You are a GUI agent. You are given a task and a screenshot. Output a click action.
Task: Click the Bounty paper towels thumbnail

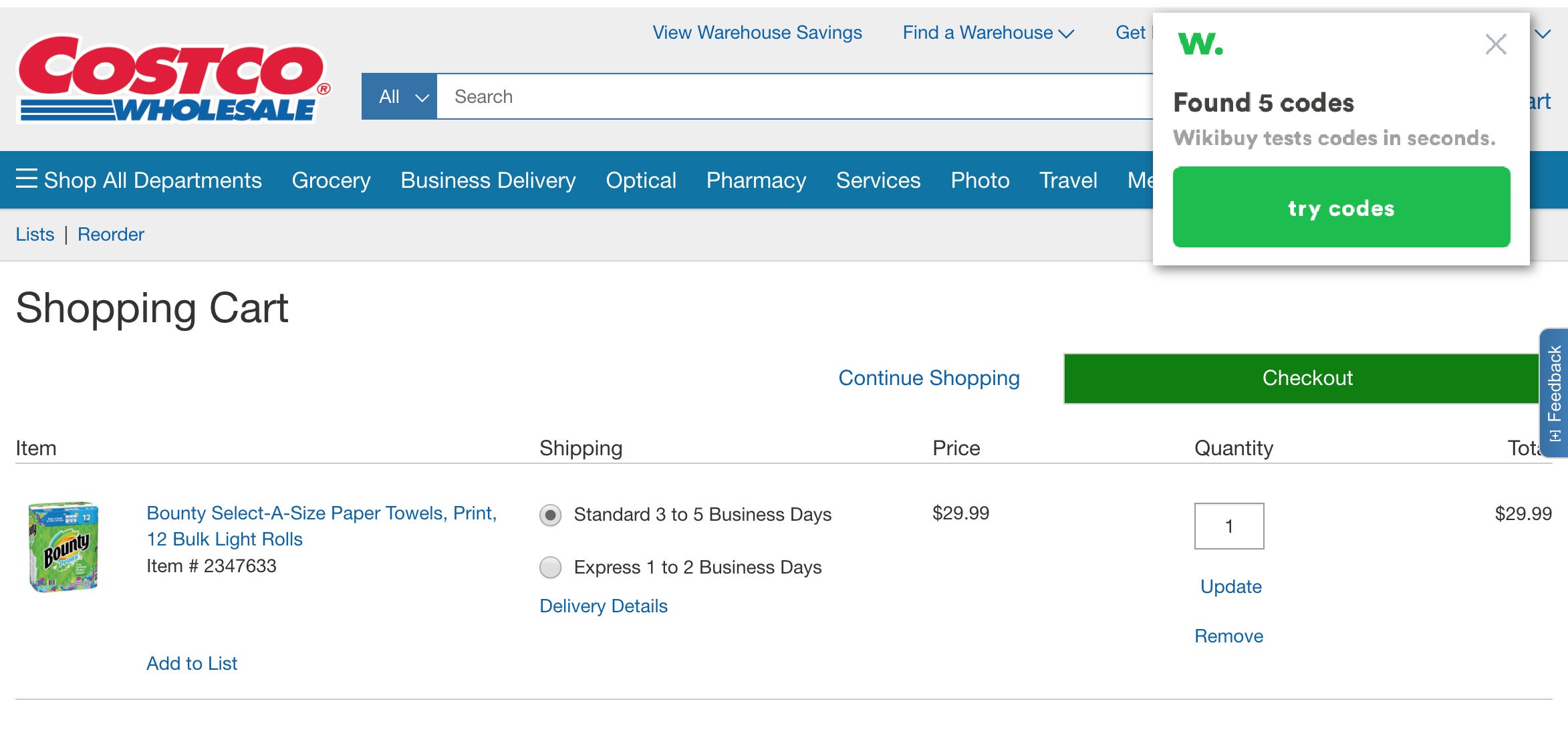[63, 546]
